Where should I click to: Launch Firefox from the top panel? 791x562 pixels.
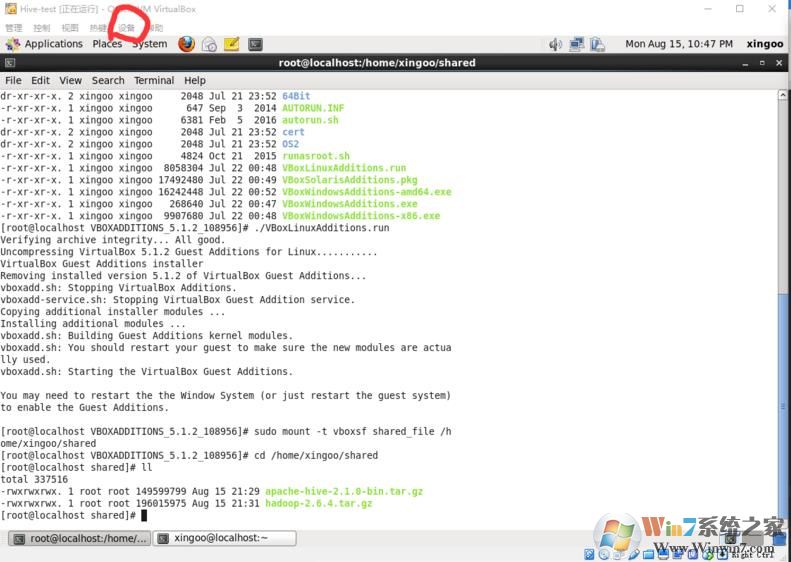(x=186, y=44)
